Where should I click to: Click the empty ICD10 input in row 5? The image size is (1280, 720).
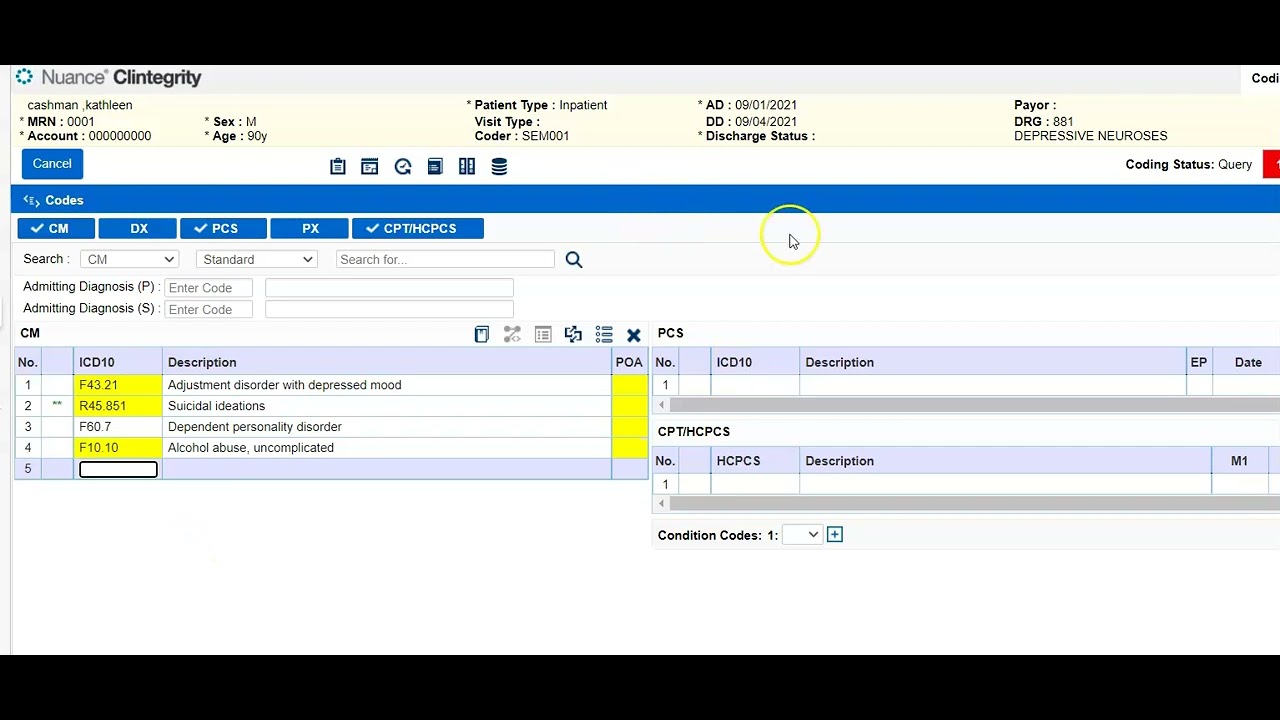118,469
